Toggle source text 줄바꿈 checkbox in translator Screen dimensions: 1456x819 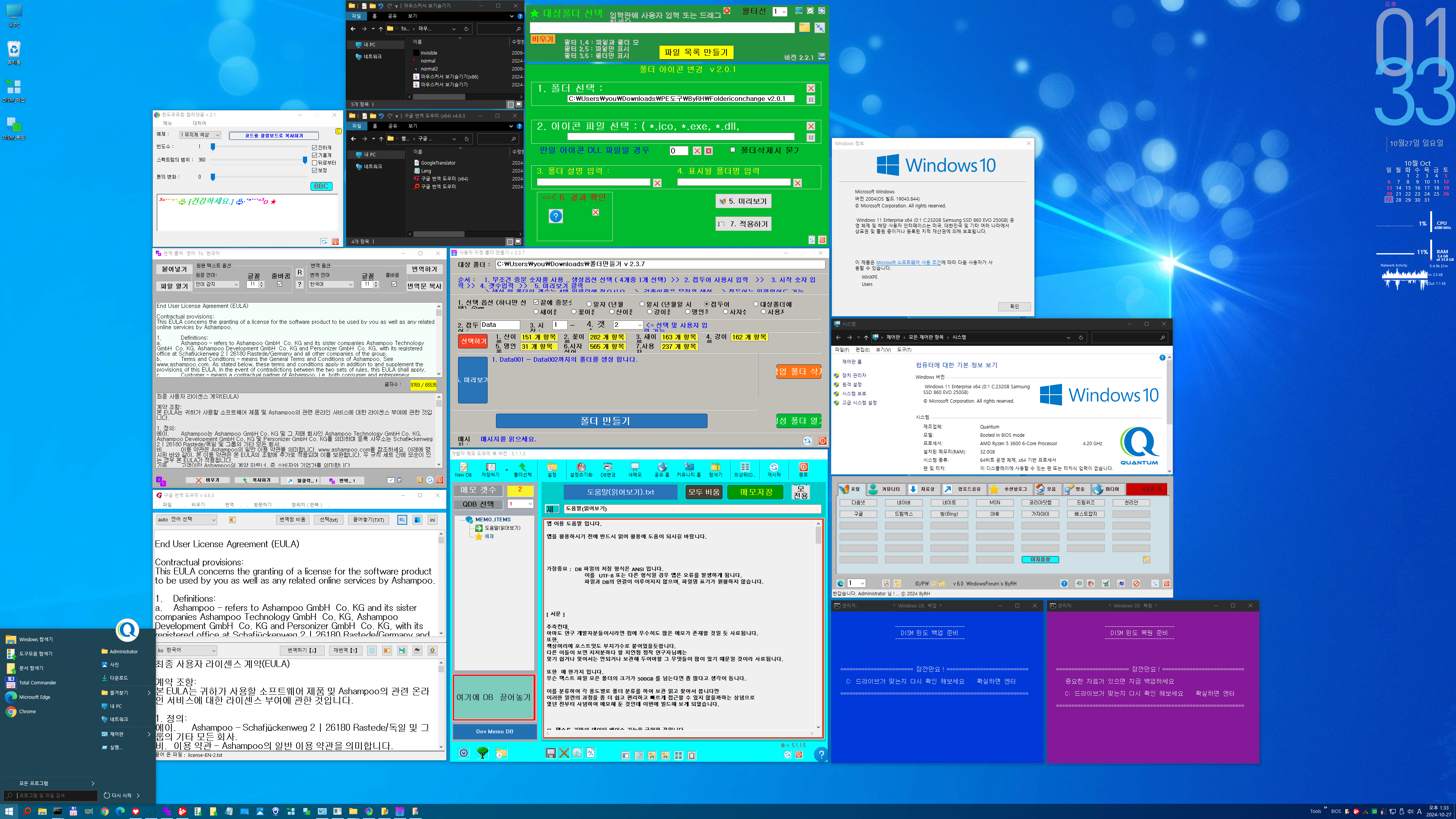click(280, 284)
